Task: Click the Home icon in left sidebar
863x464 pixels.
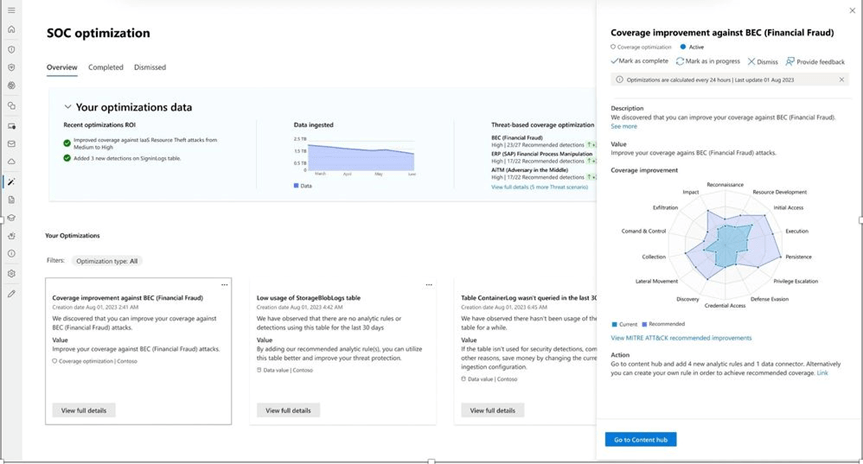Action: [11, 31]
